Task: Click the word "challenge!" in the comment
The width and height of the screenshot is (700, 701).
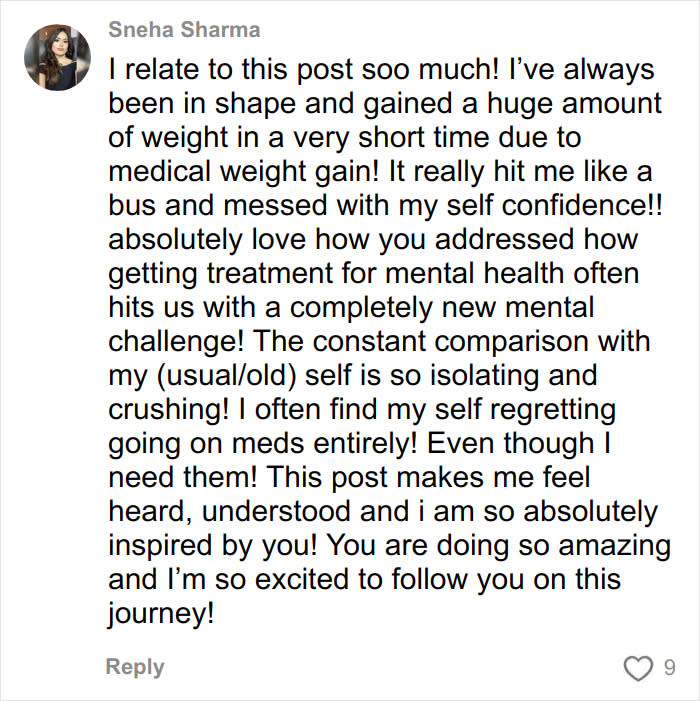Action: [173, 342]
